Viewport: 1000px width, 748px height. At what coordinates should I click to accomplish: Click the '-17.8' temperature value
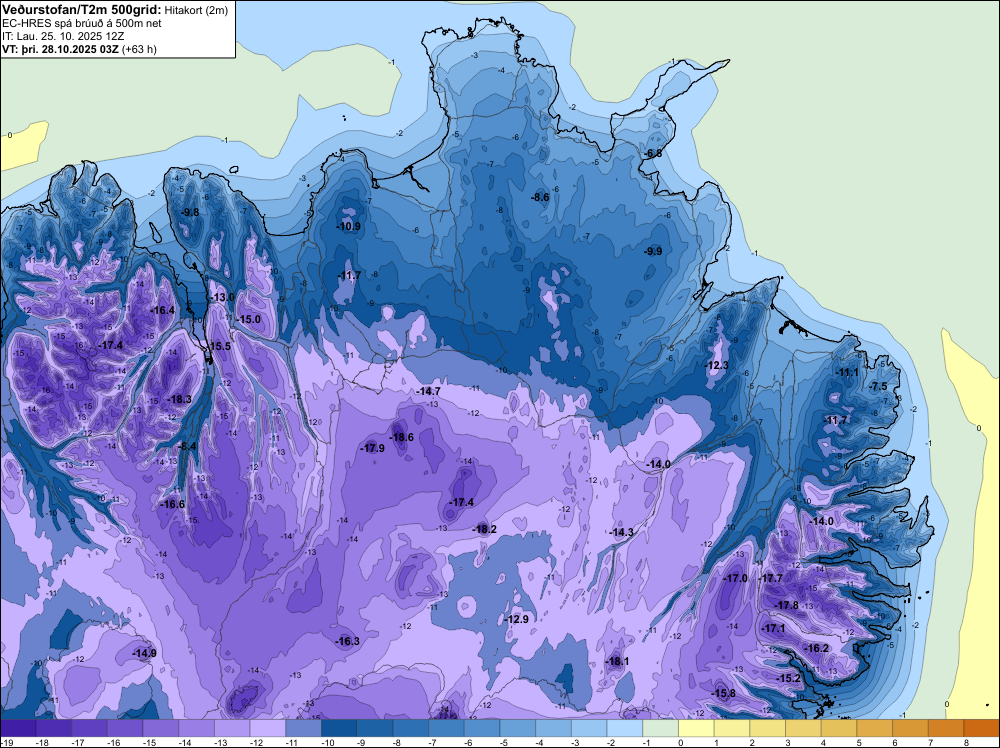click(x=787, y=605)
